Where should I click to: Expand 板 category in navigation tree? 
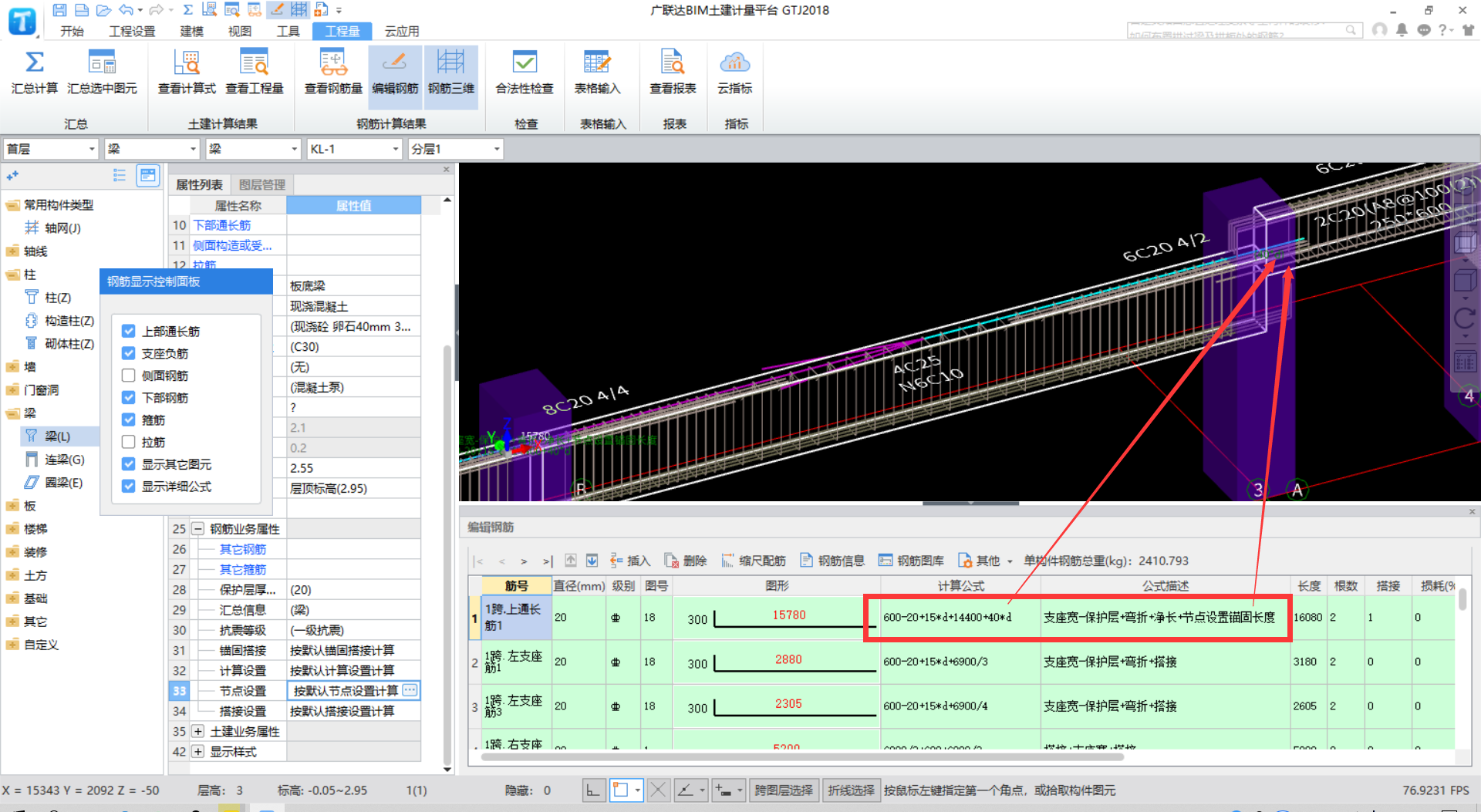pos(12,506)
